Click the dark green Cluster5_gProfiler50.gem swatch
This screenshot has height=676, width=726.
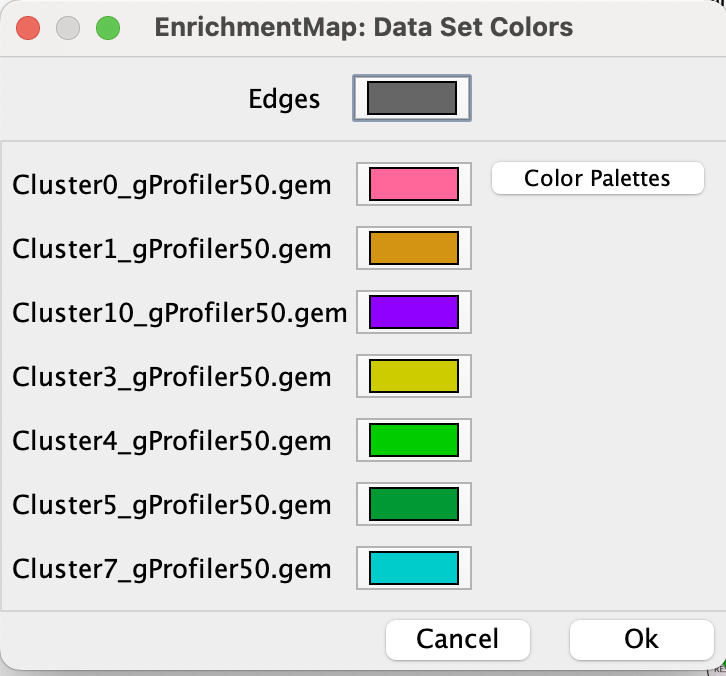(x=413, y=504)
